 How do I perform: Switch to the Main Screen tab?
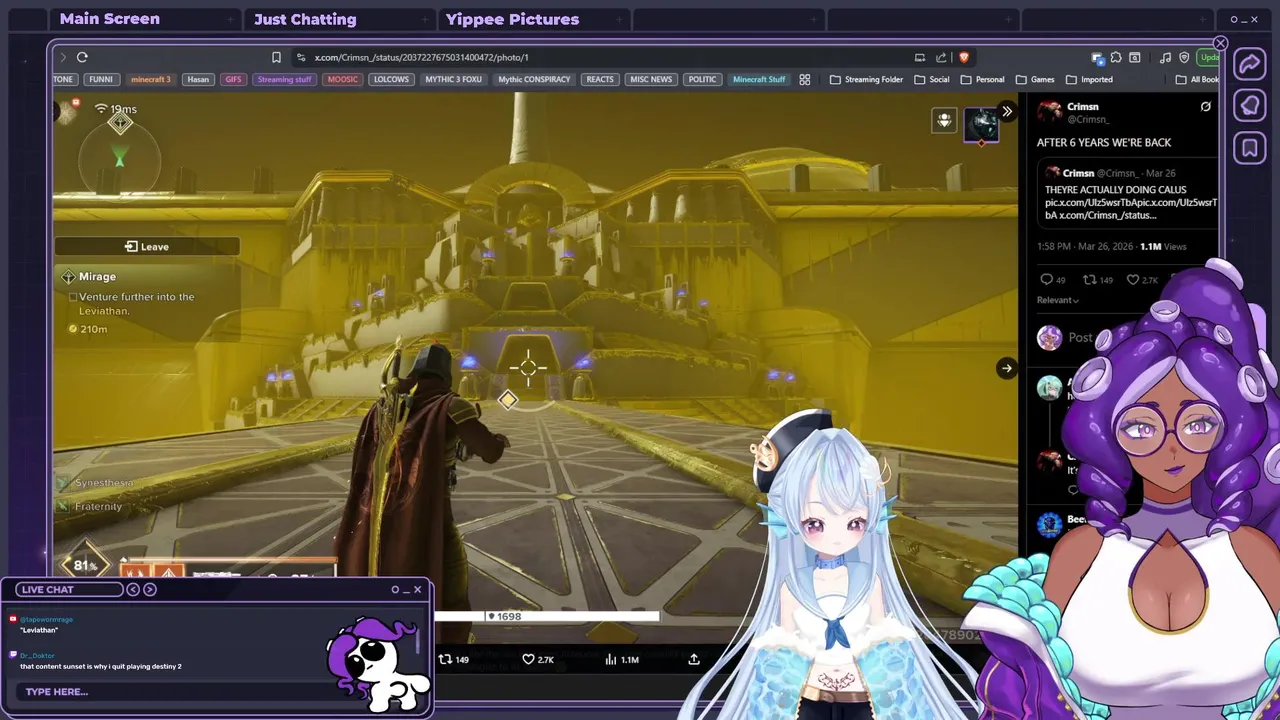(x=110, y=19)
